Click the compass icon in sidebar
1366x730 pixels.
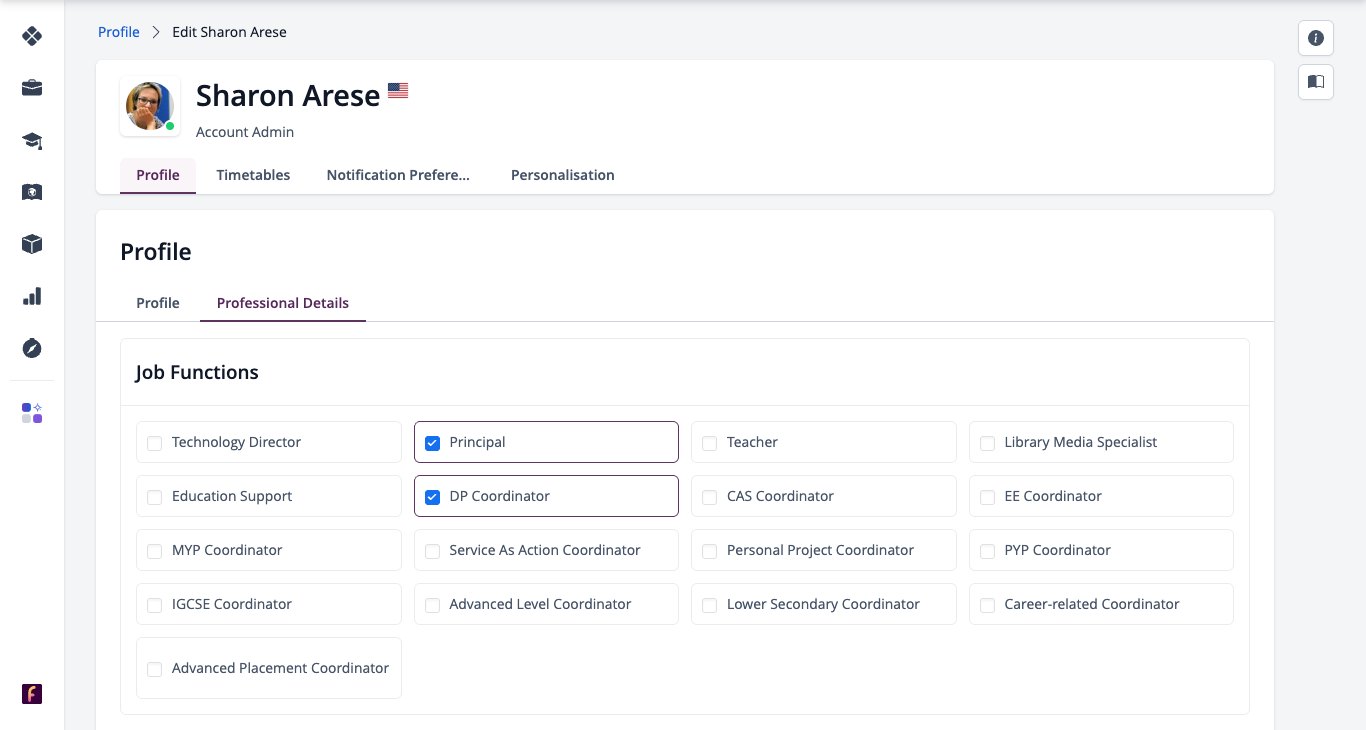pyautogui.click(x=32, y=348)
